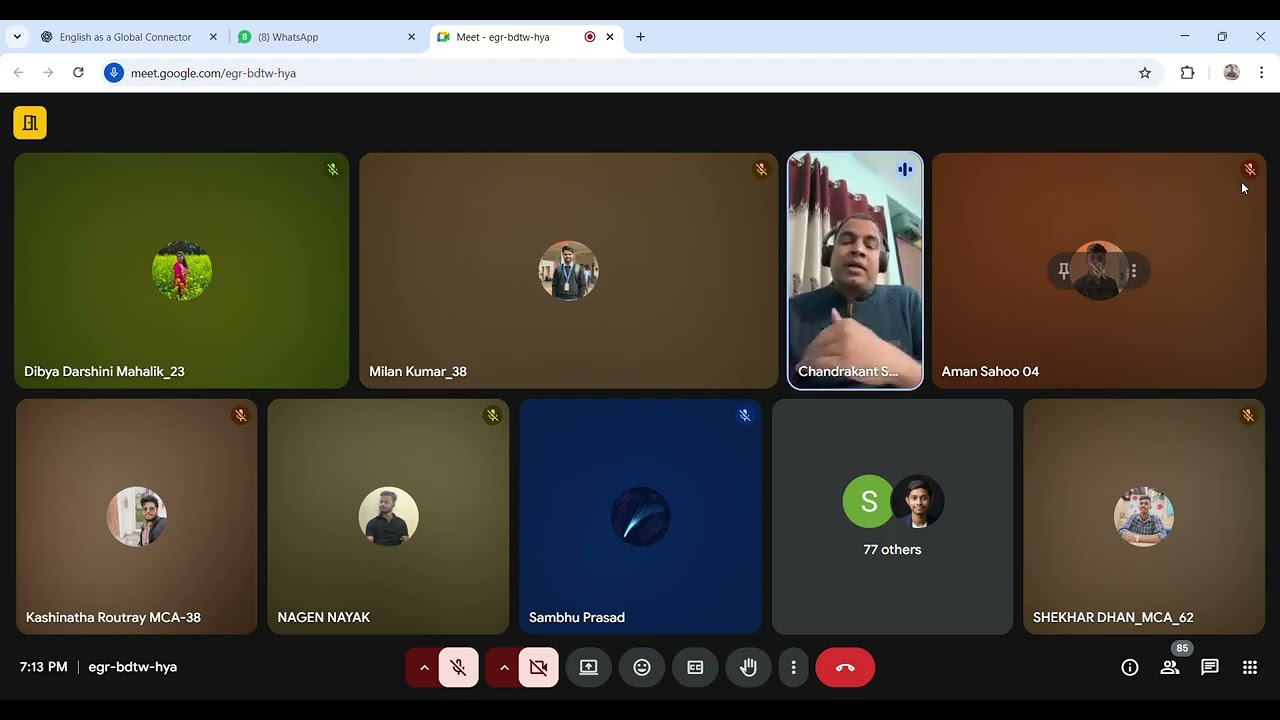Screen dimensions: 1280x720
Task: Click muted mic icon on Dibya Darshini tile
Action: pyautogui.click(x=333, y=170)
